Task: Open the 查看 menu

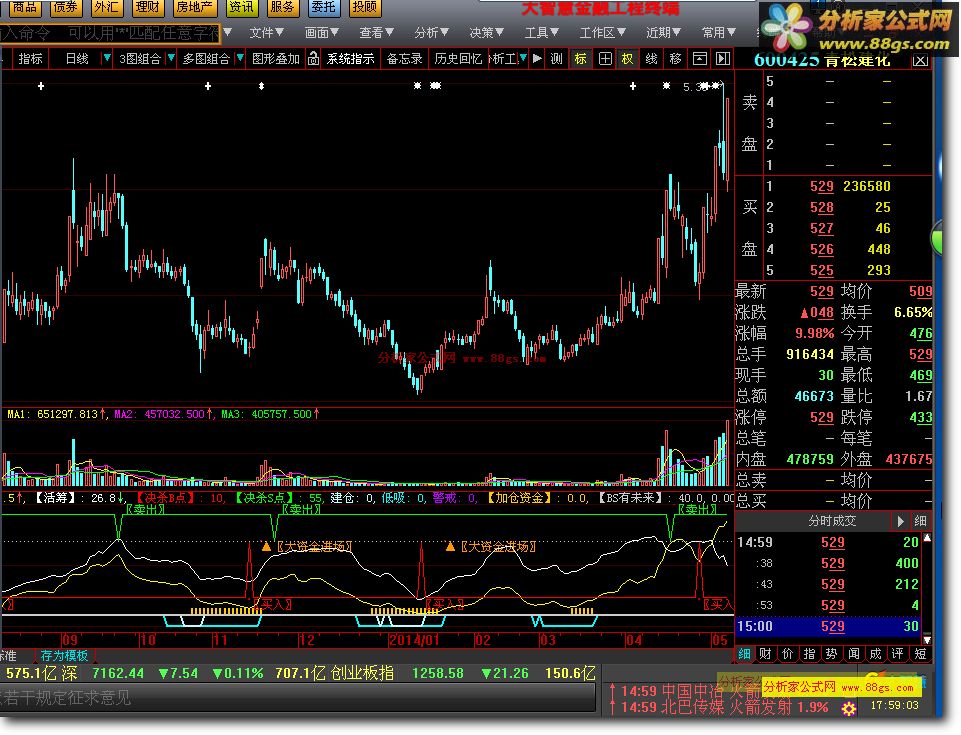Action: click(376, 32)
